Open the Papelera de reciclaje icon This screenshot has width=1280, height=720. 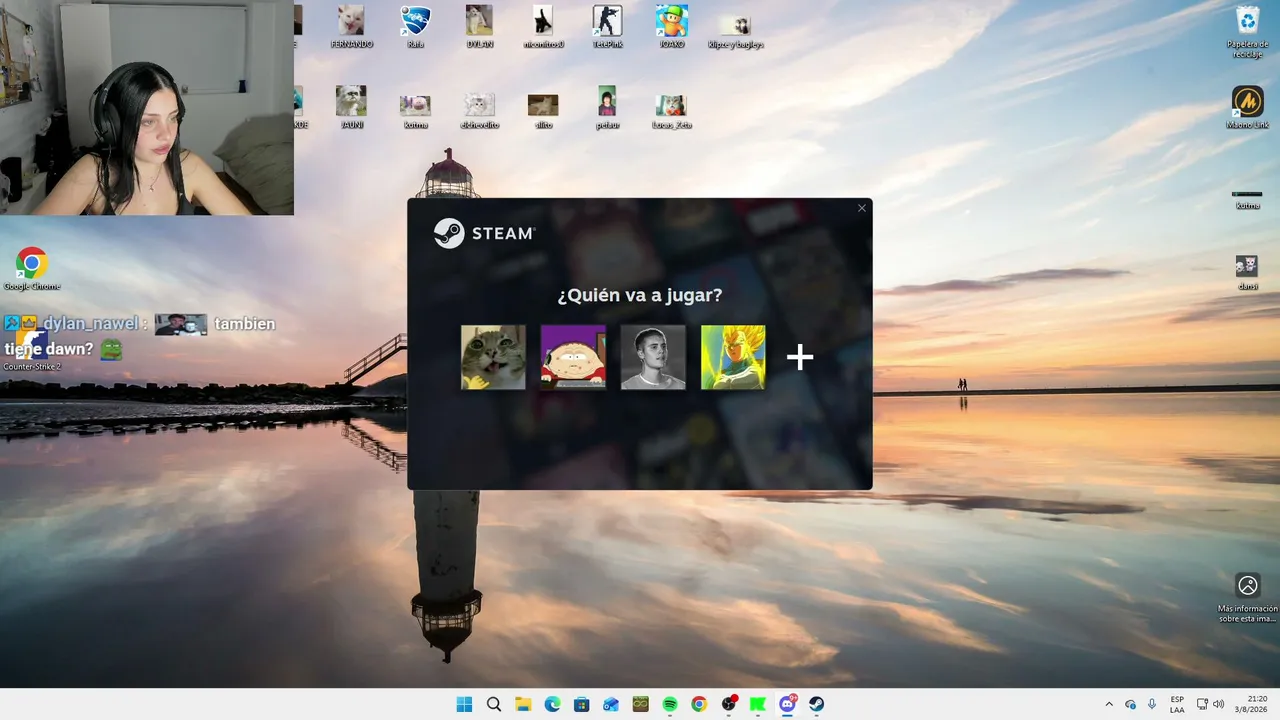pyautogui.click(x=1247, y=31)
